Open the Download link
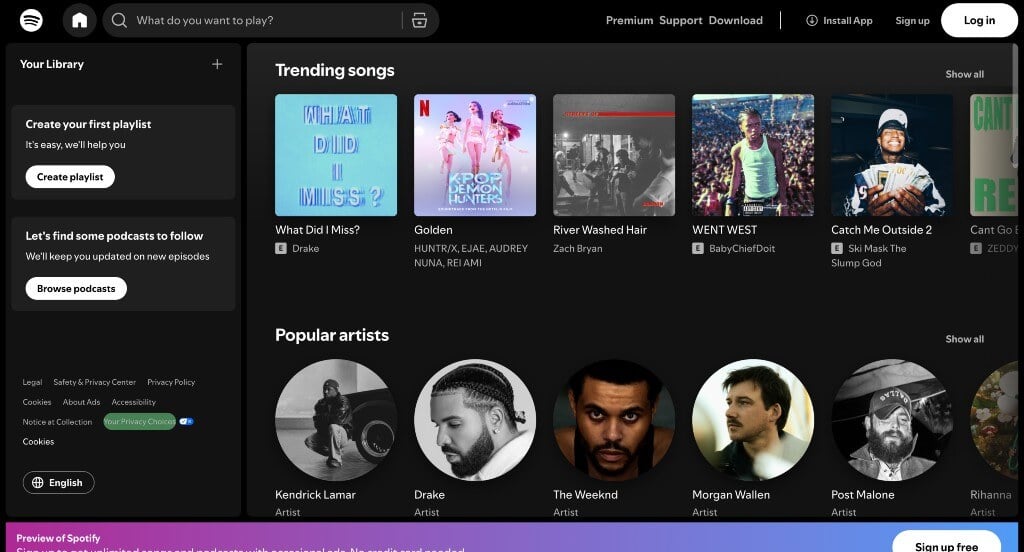Screen dimensions: 1024x552 point(735,20)
